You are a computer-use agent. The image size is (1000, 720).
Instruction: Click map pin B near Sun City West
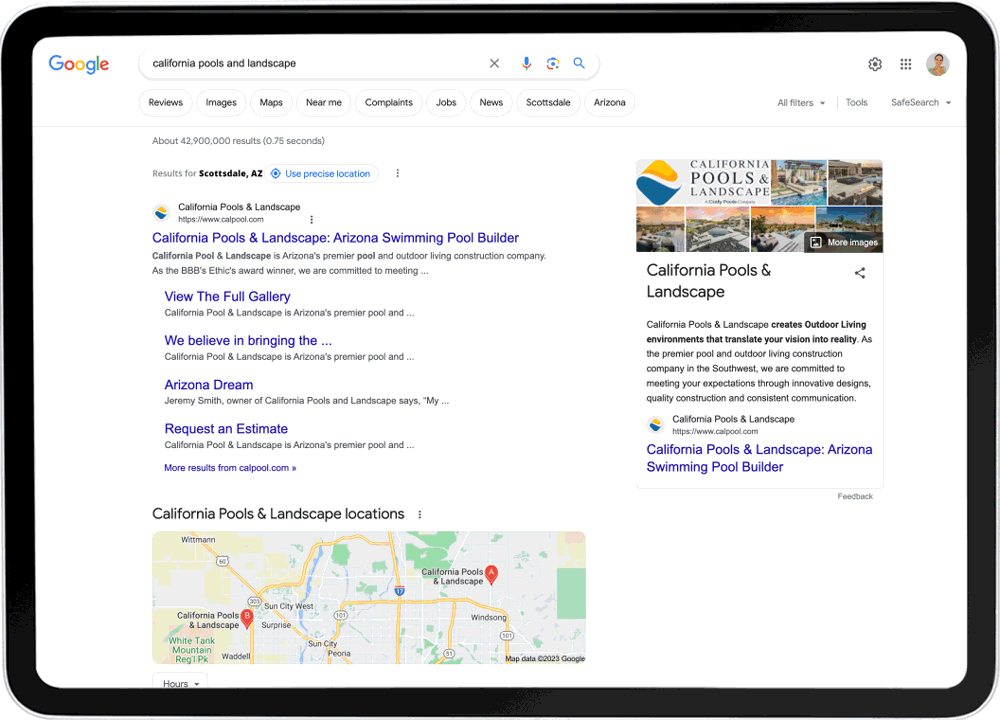tap(247, 618)
